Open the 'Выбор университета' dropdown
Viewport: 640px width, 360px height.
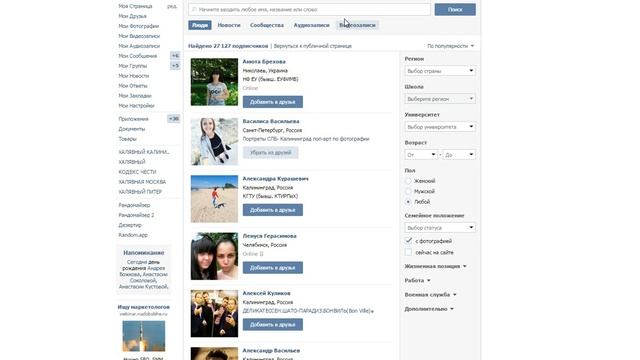pyautogui.click(x=440, y=127)
